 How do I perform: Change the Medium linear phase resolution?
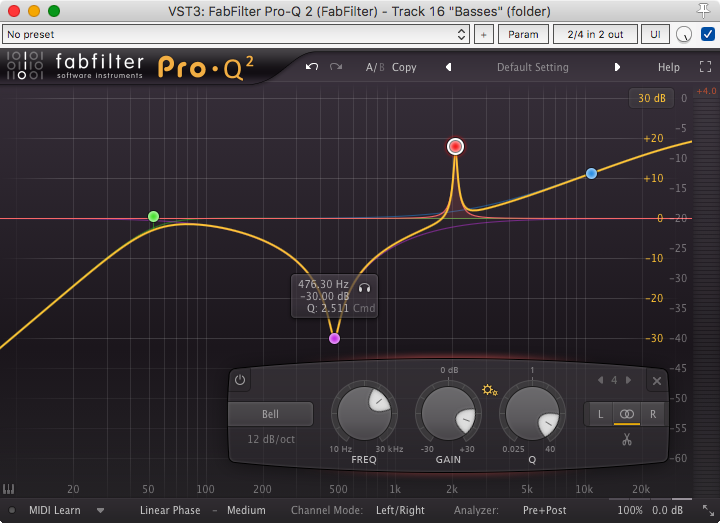(246, 510)
